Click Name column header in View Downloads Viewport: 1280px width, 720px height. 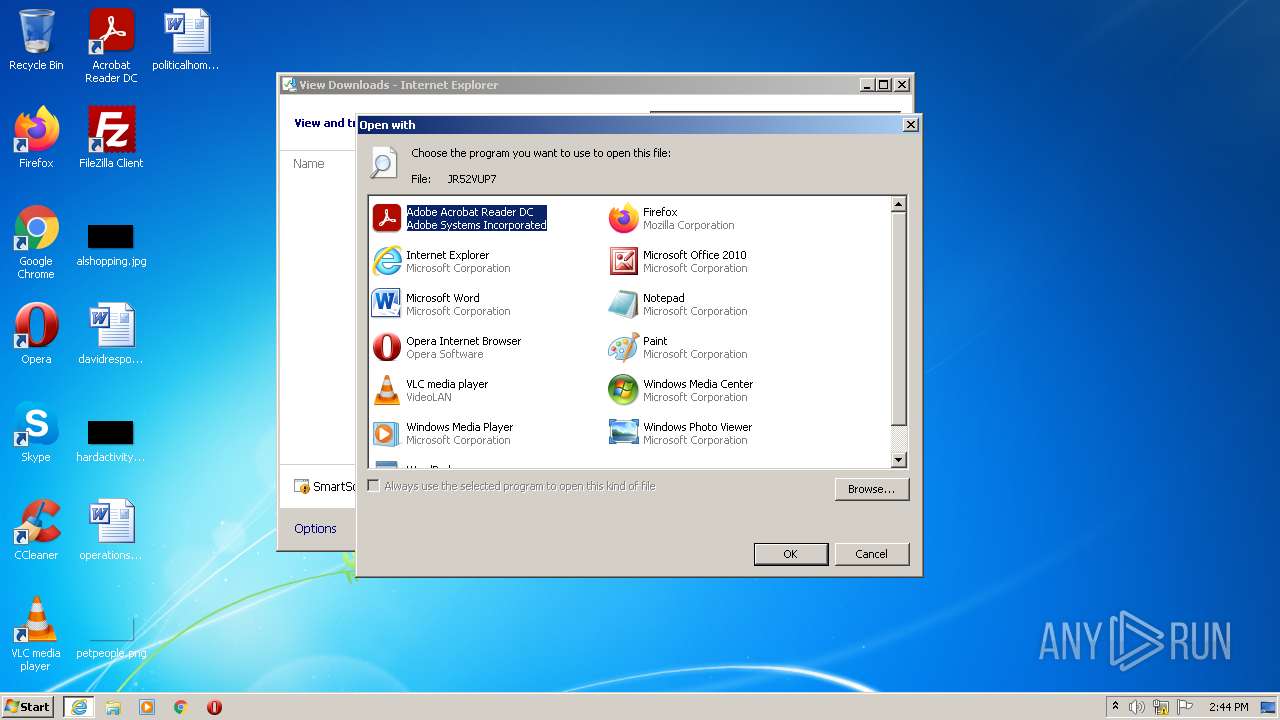(x=309, y=164)
